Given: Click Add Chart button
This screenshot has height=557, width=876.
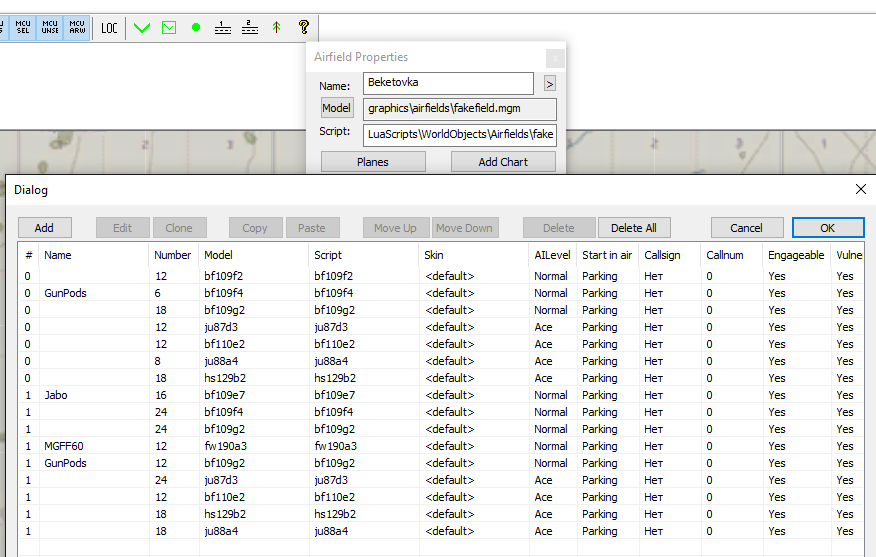Looking at the screenshot, I should click(x=503, y=162).
